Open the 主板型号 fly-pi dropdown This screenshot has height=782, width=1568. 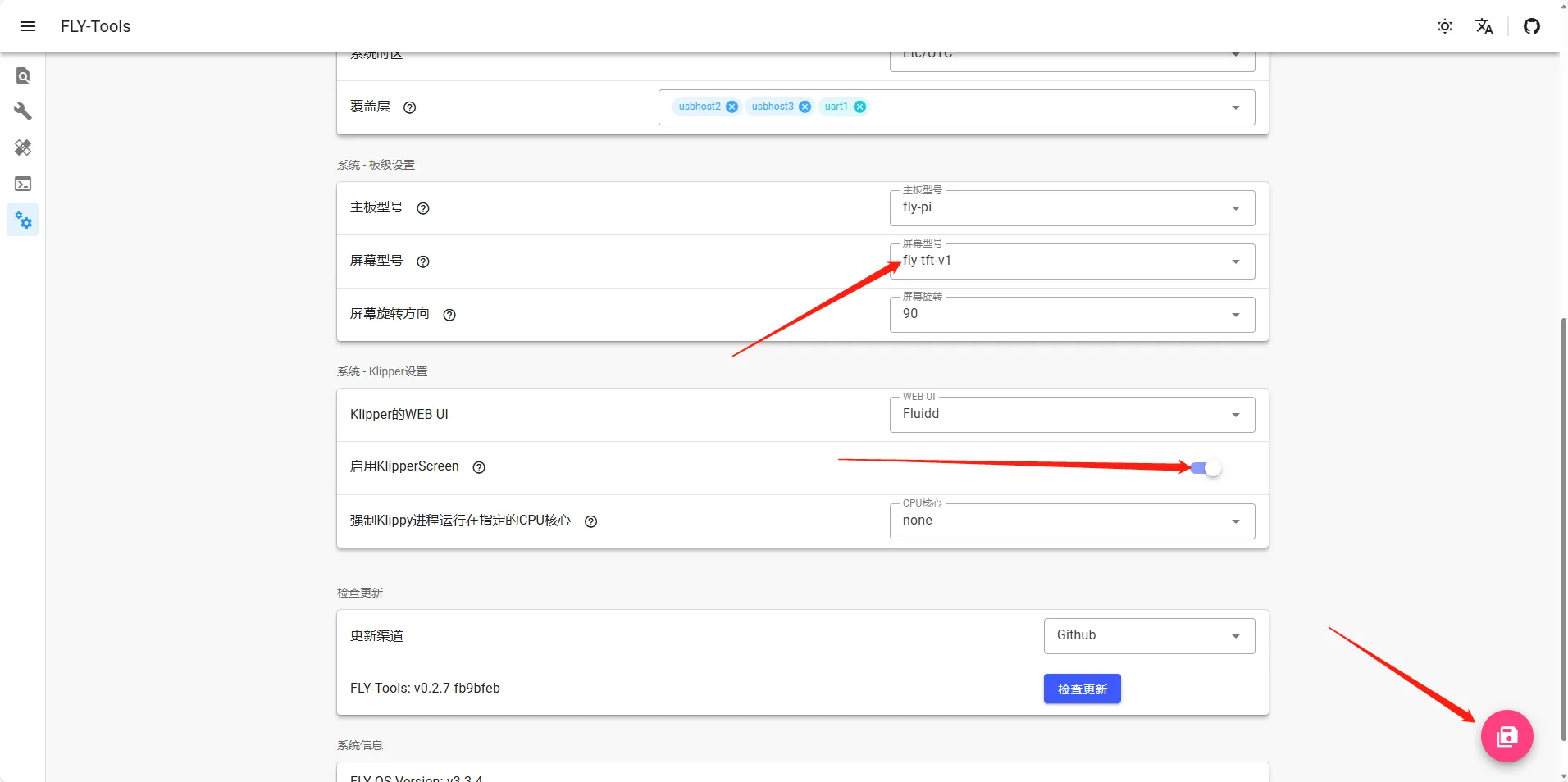pyautogui.click(x=1072, y=208)
